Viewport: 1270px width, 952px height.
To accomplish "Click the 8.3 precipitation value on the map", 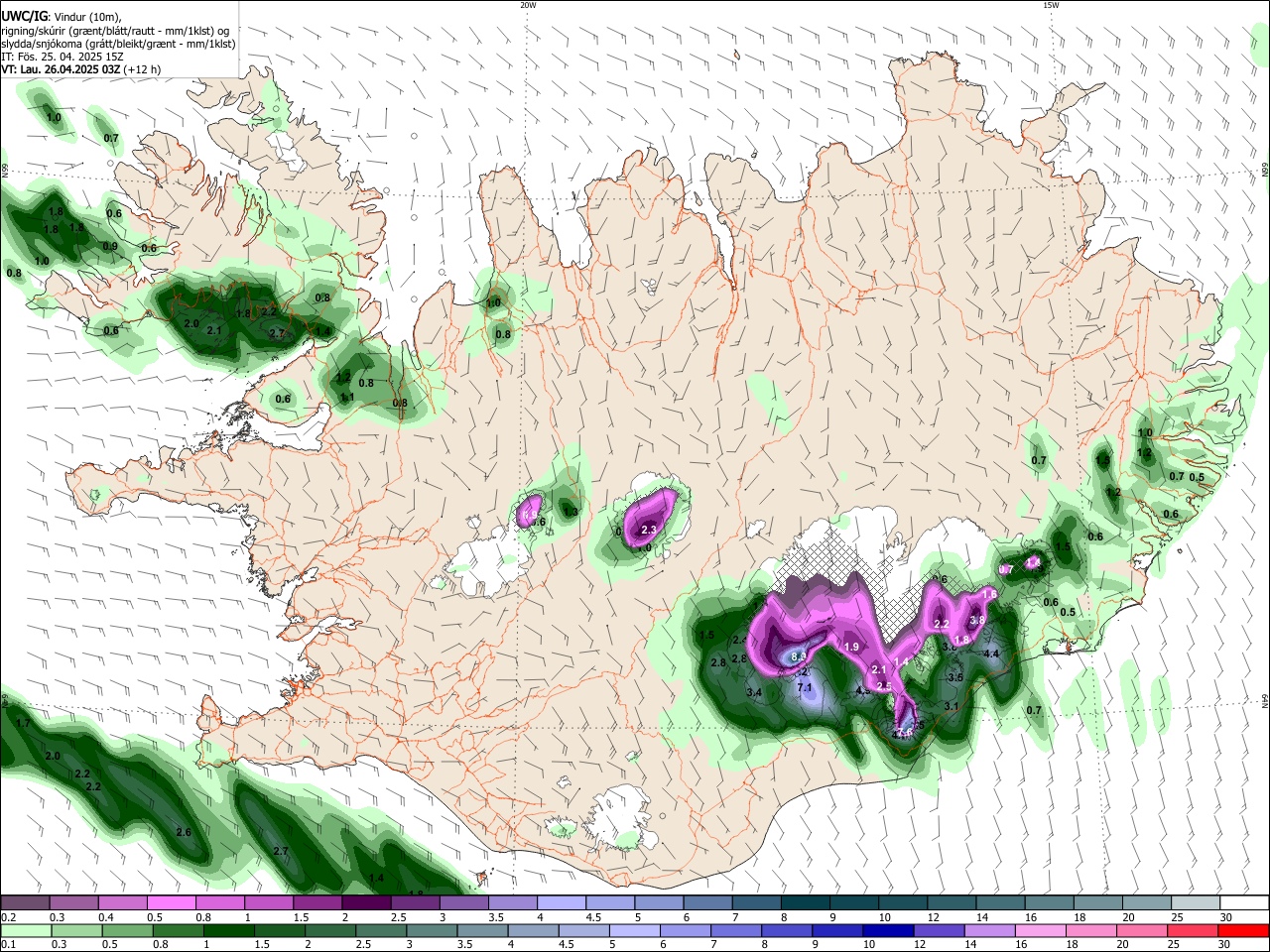I will point(798,656).
